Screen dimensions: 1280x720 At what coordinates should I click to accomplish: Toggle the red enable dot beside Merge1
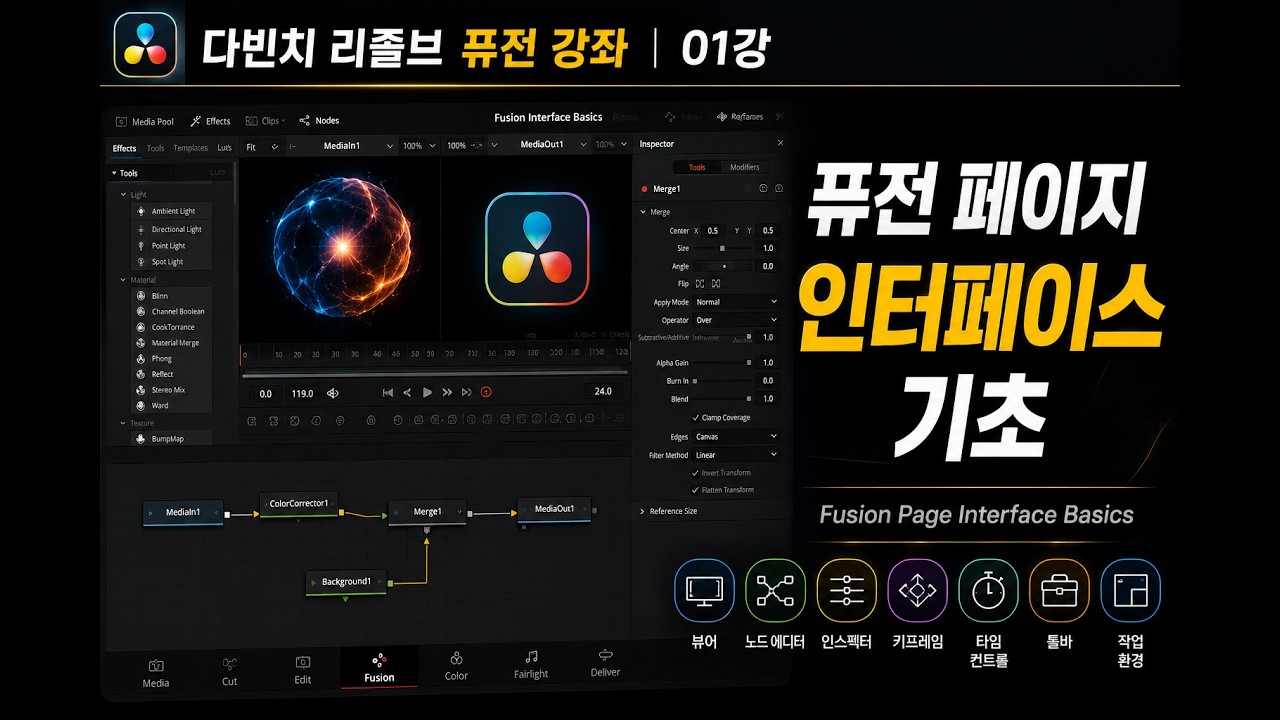[x=645, y=188]
